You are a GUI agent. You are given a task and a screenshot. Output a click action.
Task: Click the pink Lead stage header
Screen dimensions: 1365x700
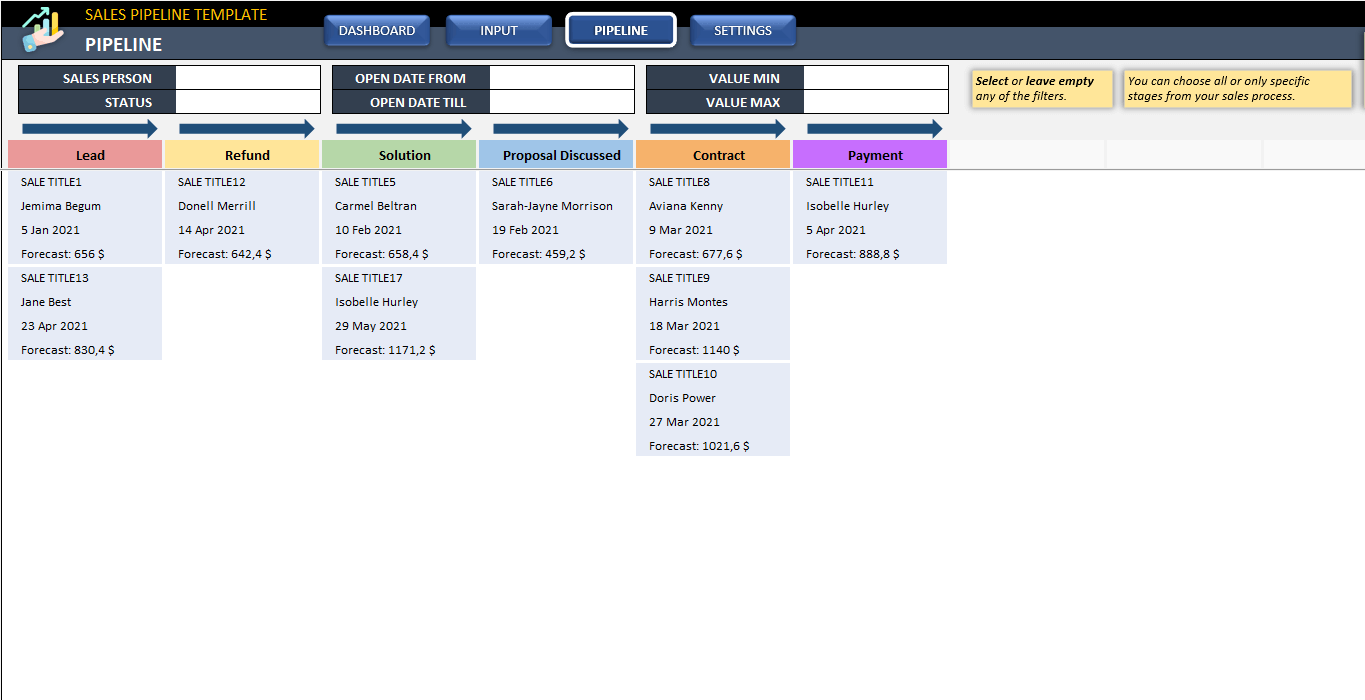tap(85, 155)
